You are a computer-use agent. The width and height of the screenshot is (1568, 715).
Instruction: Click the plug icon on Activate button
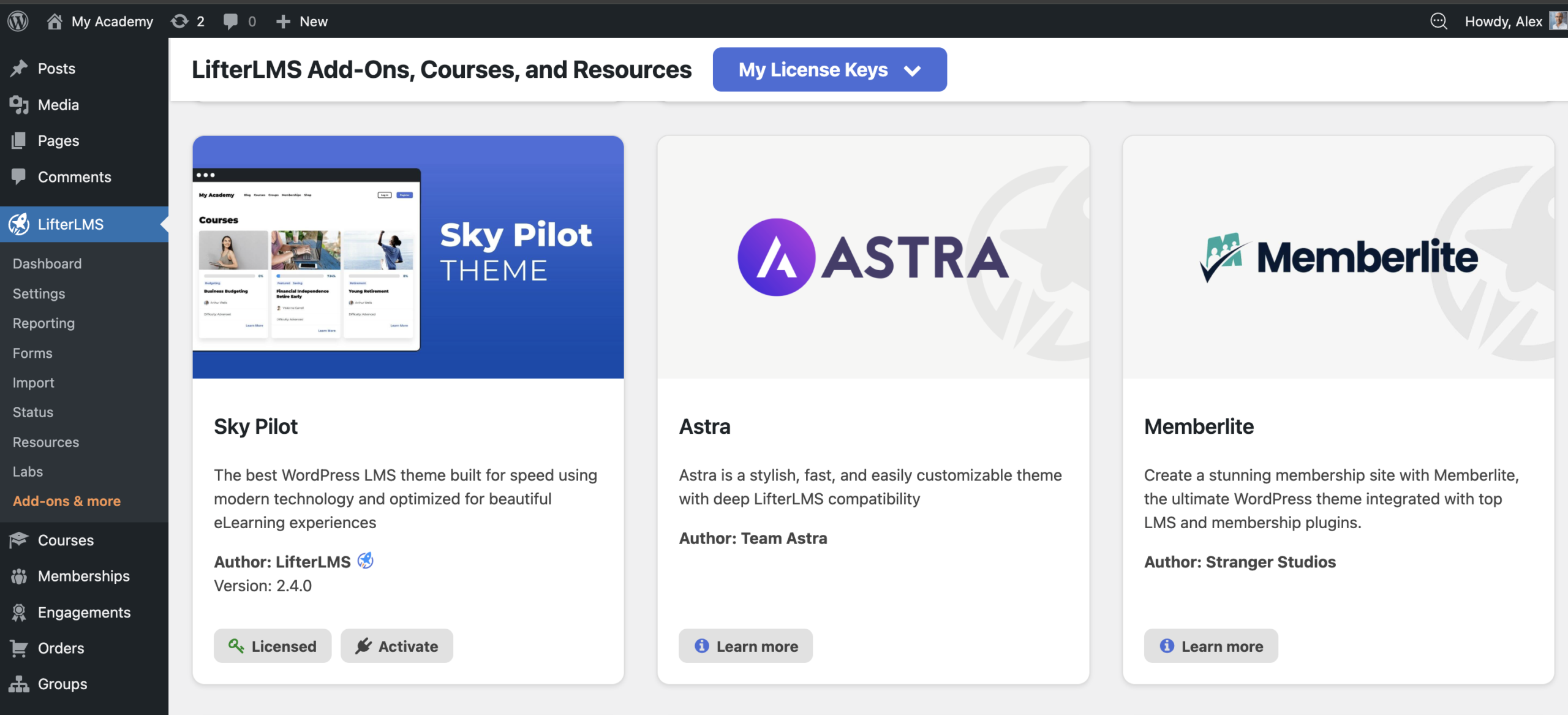363,646
